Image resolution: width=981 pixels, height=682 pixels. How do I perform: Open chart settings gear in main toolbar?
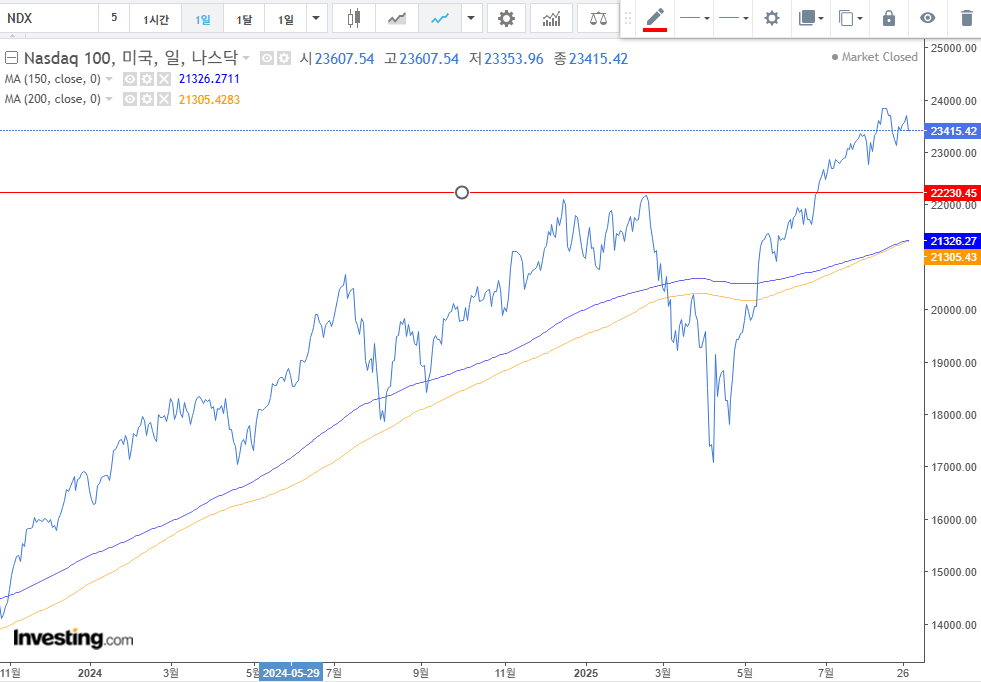[506, 18]
